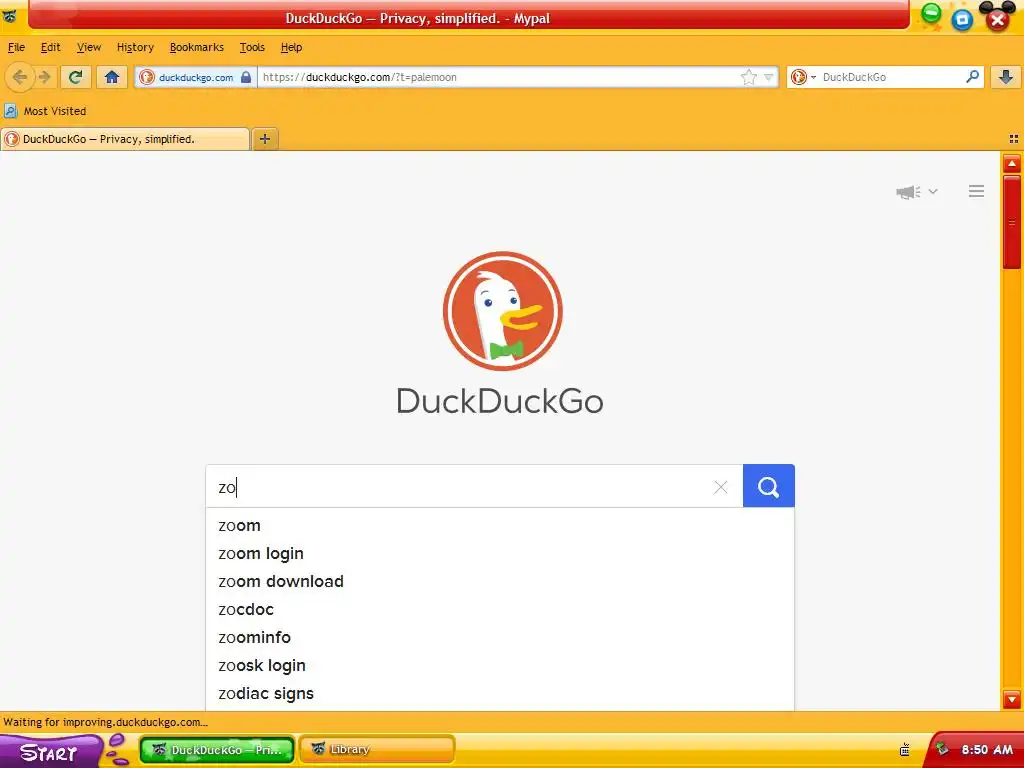Choose the 'zoosk login' suggestion
This screenshot has height=768, width=1024.
click(x=500, y=666)
